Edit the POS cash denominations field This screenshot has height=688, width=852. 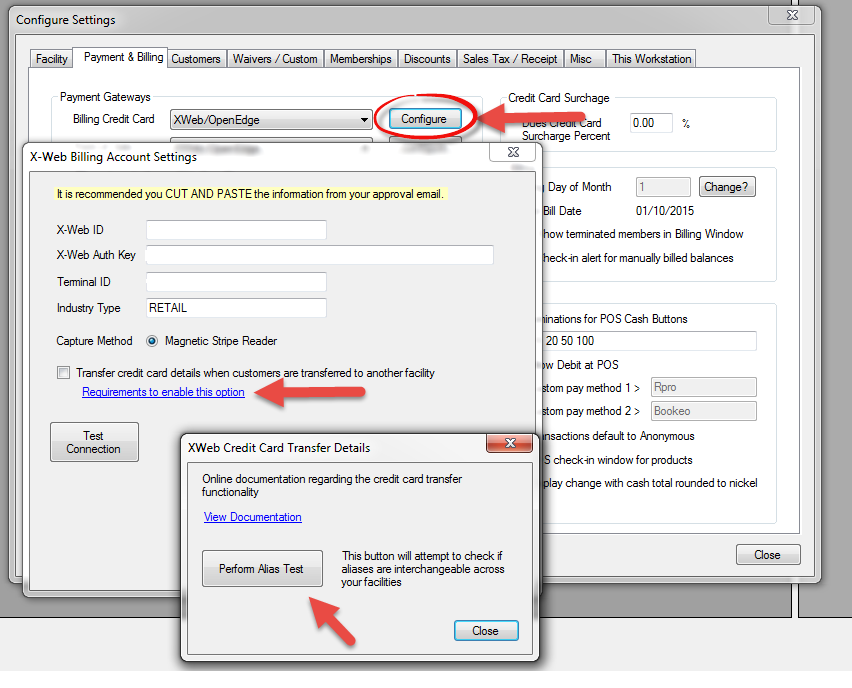649,341
